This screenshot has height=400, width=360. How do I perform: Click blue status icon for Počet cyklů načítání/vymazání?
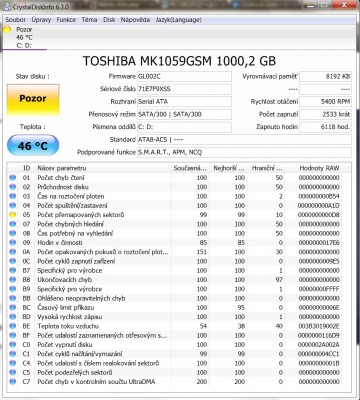click(13, 354)
